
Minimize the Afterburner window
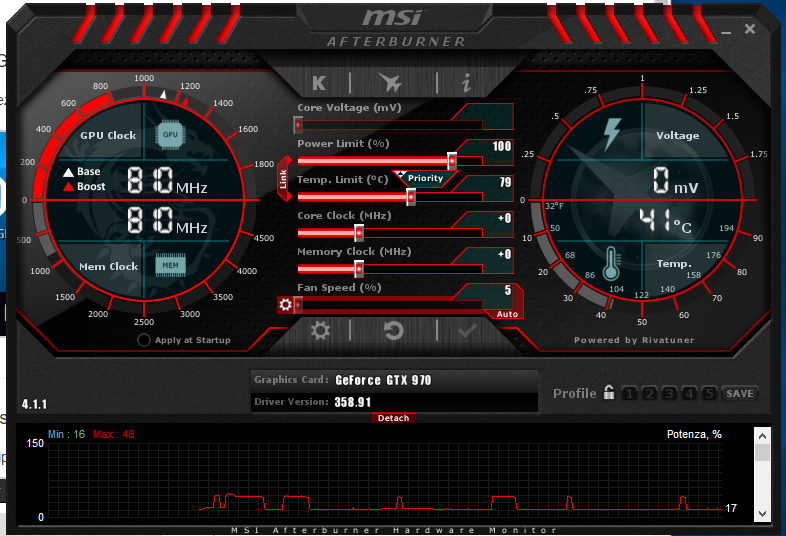tap(726, 33)
